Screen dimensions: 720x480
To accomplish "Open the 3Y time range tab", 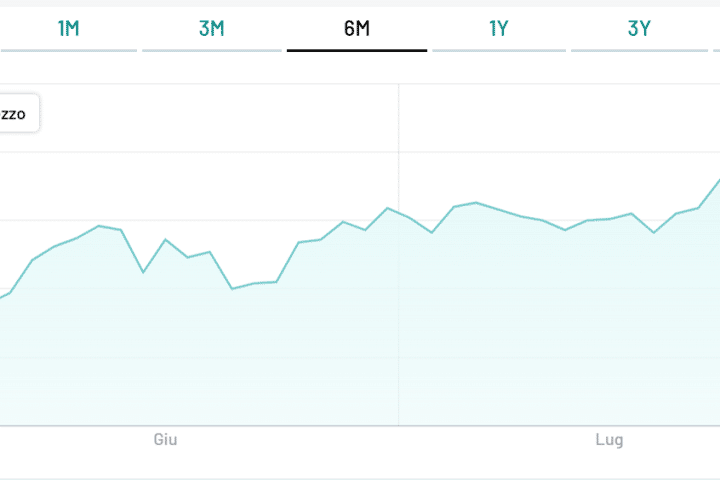I will pos(640,28).
